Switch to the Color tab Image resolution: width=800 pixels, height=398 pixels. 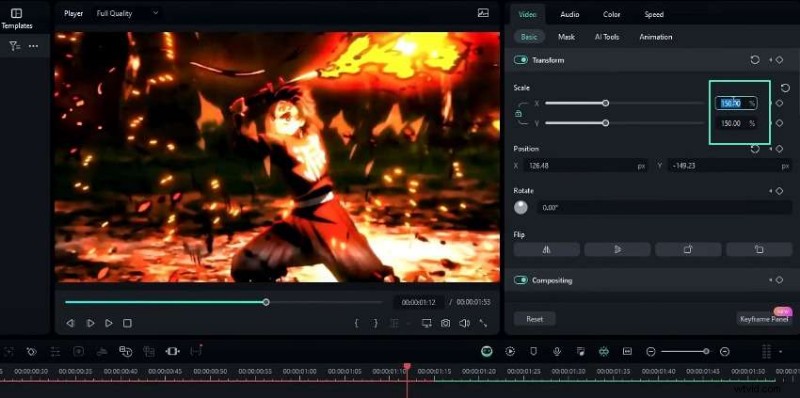tap(611, 14)
